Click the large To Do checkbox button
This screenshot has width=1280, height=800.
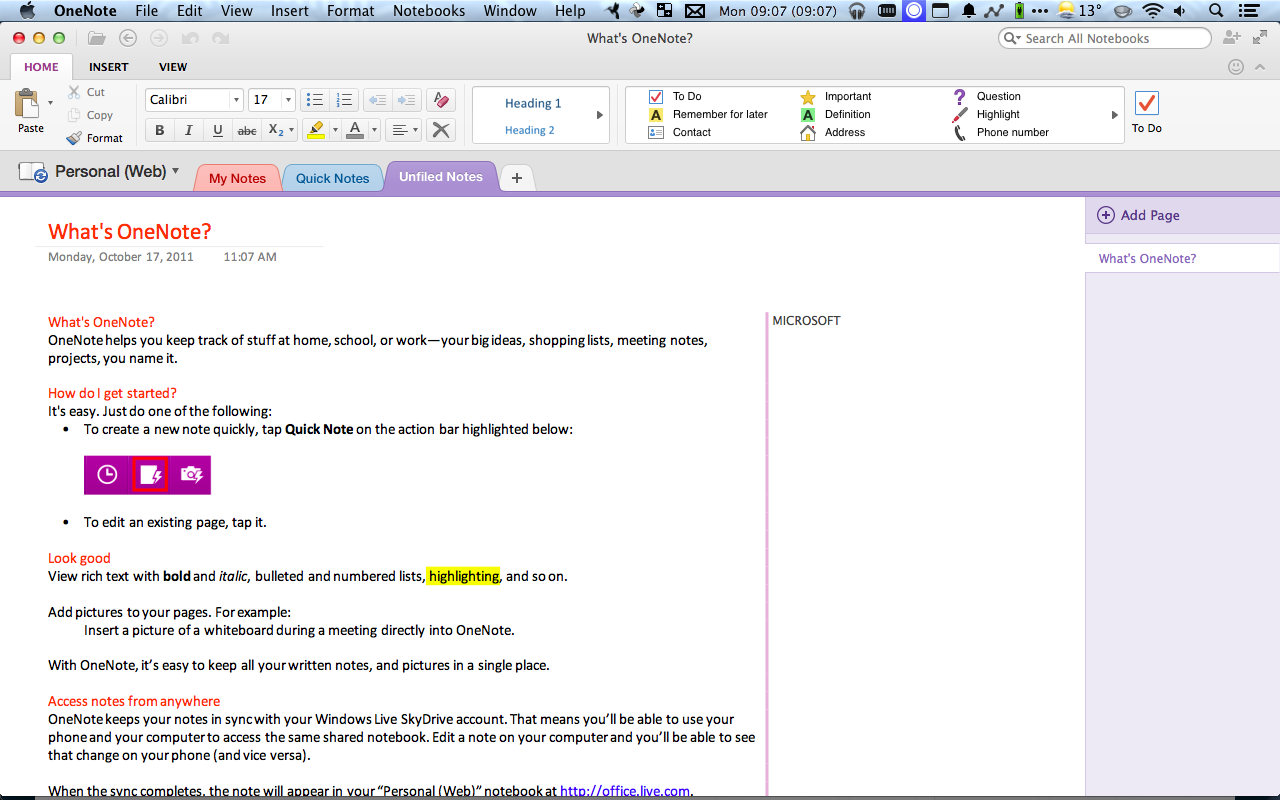[x=1147, y=111]
